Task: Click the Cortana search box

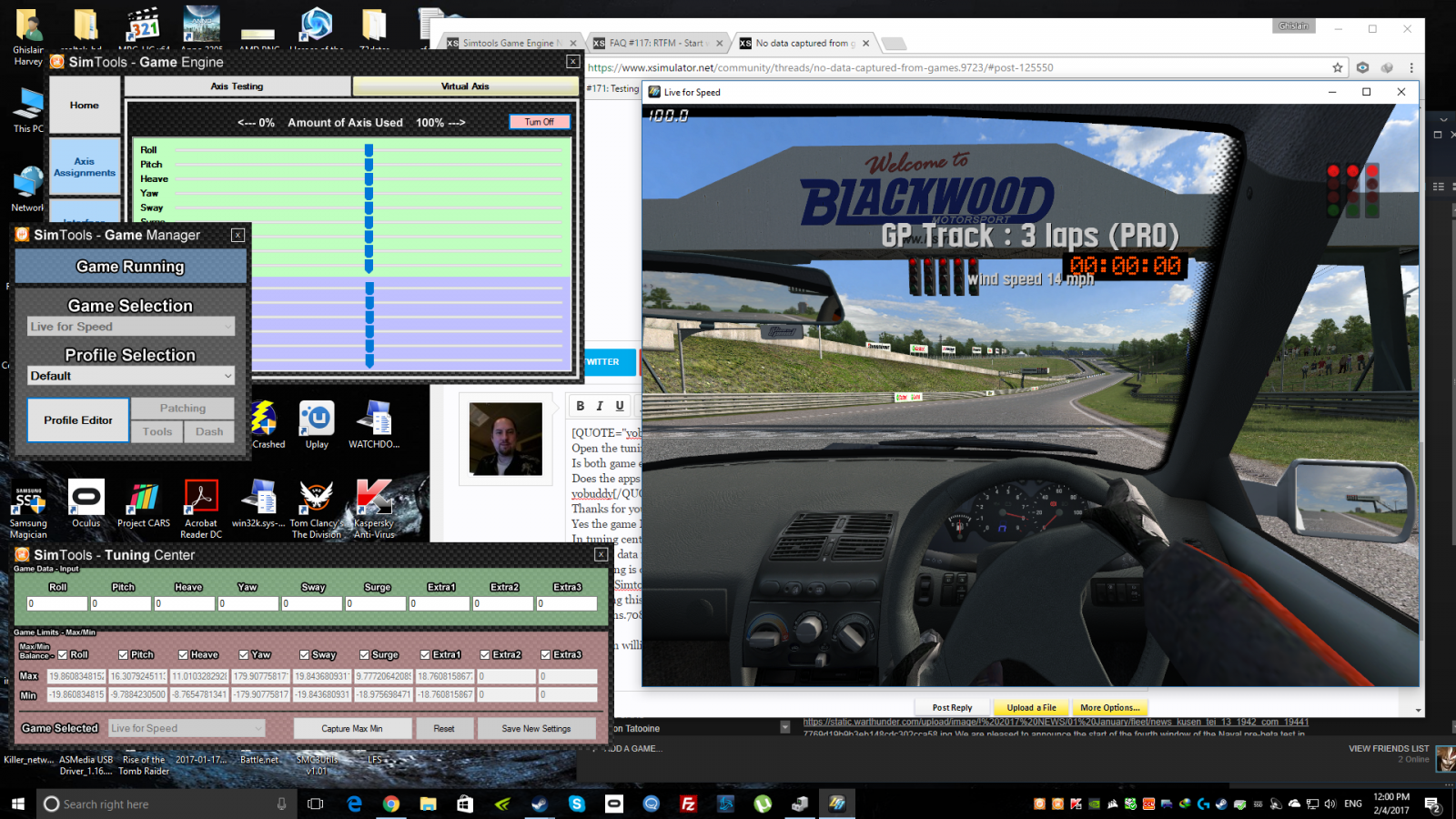Action: 166,804
